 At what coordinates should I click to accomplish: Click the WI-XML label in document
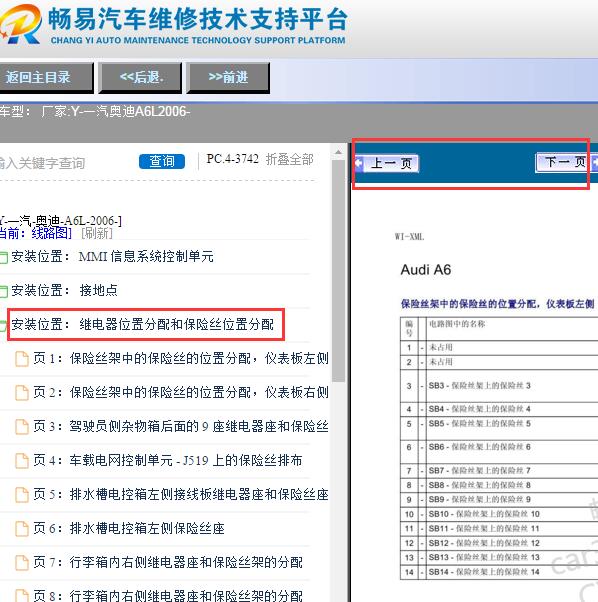[409, 236]
